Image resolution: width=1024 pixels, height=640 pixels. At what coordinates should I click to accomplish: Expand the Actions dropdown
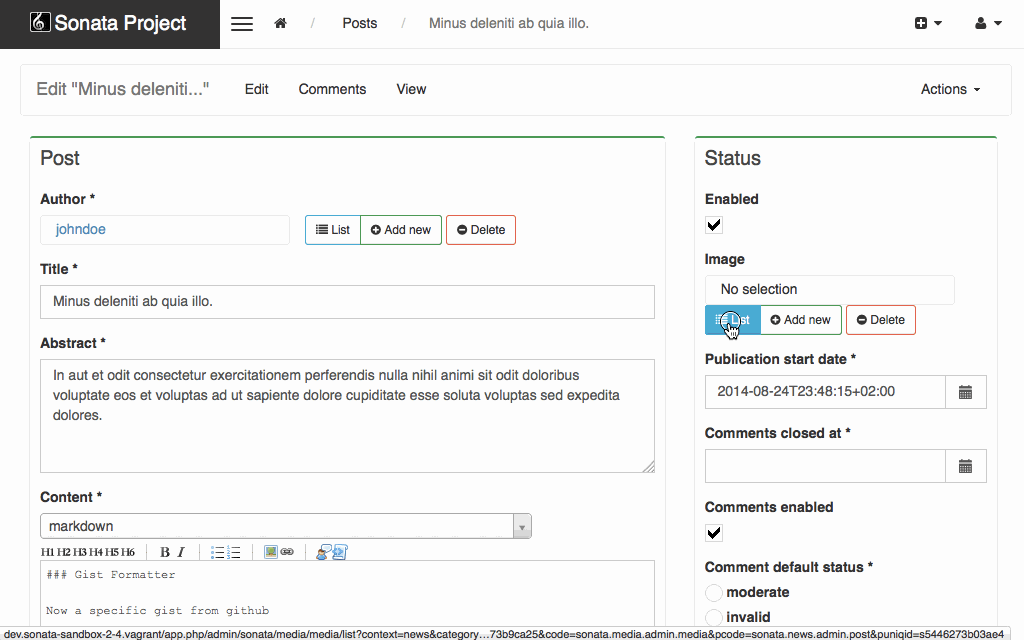click(x=950, y=89)
